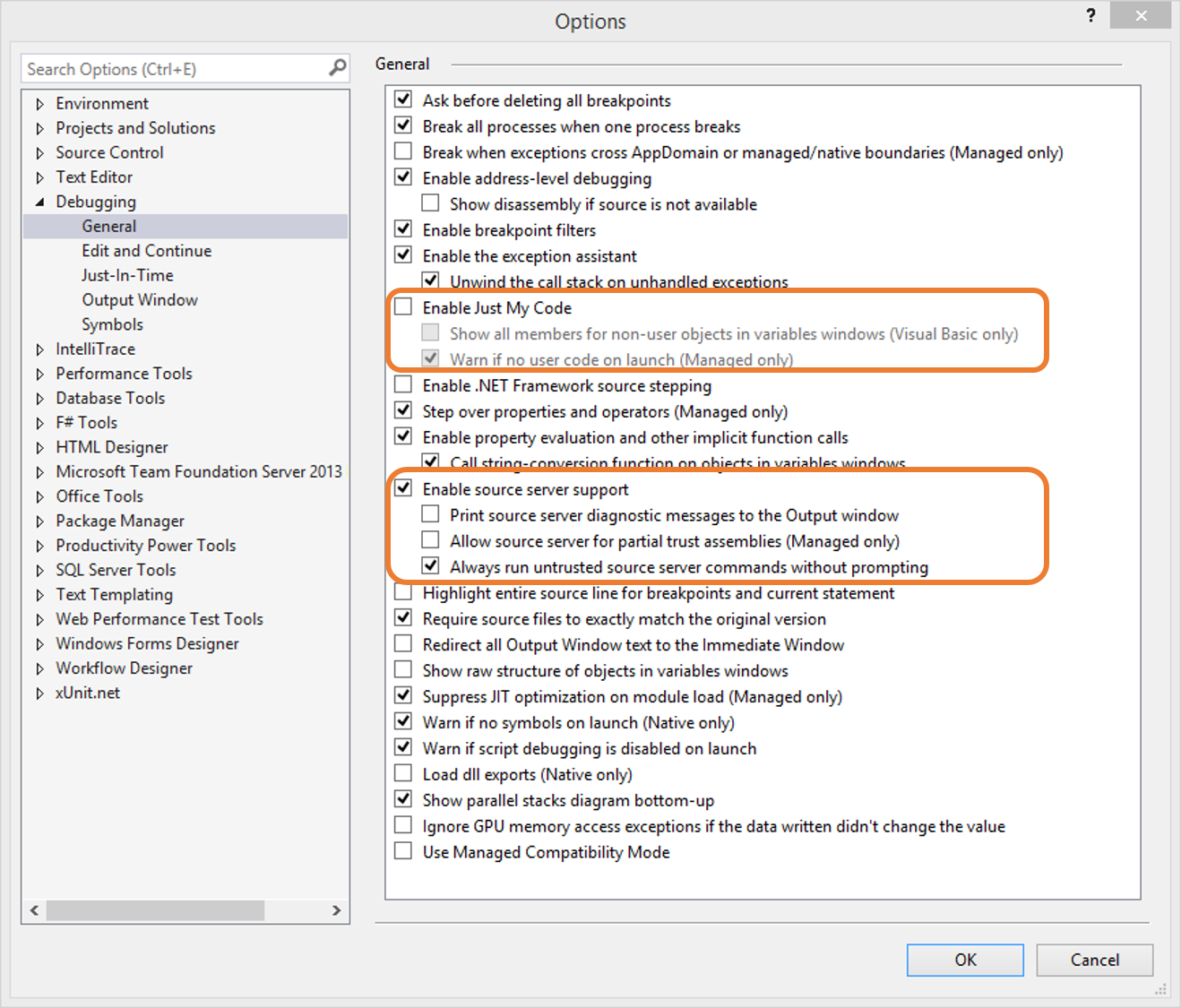Viewport: 1181px width, 1008px height.
Task: Click inside the Search Options field
Action: 161,68
